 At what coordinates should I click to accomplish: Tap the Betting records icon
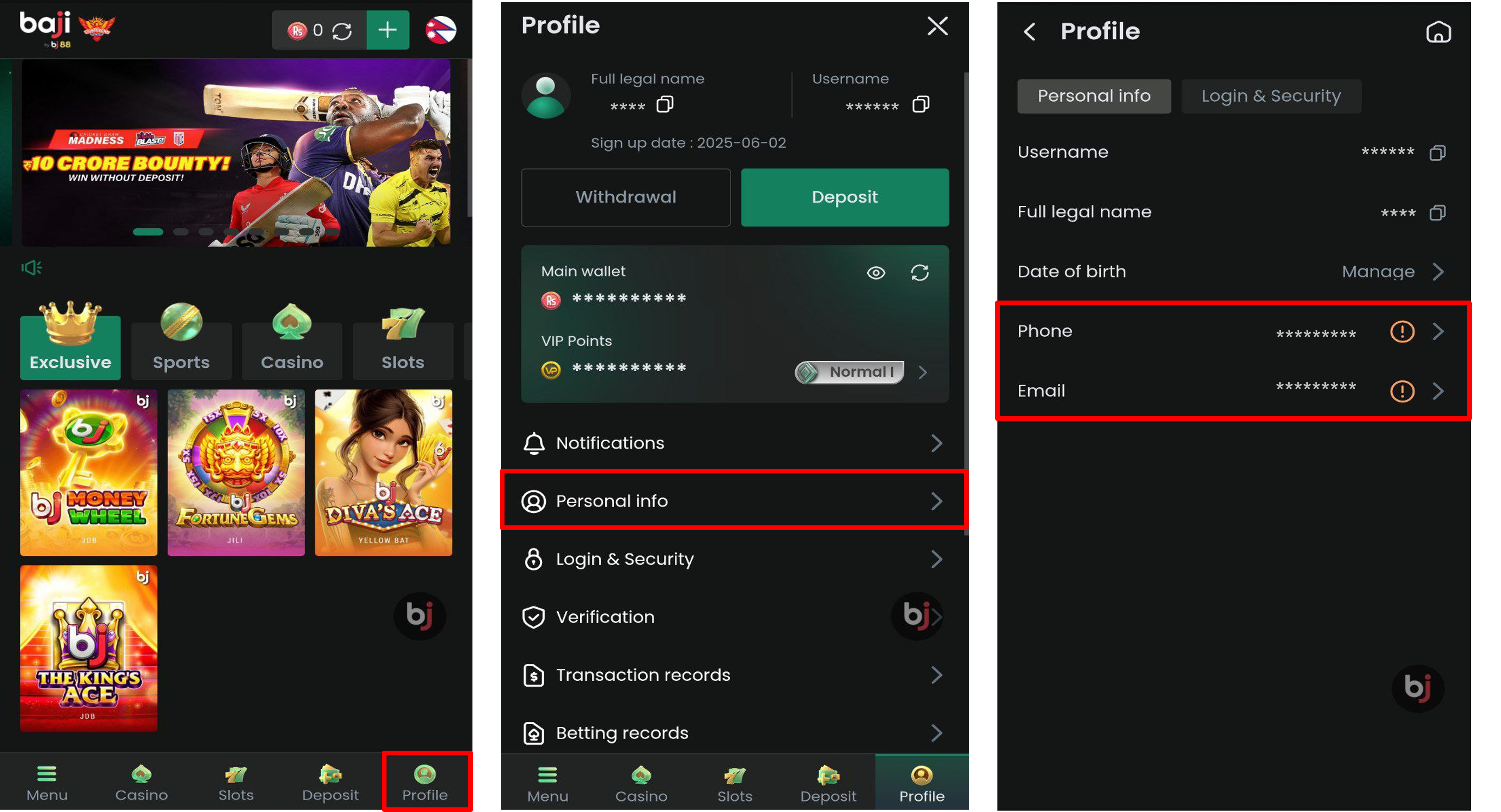tap(534, 733)
